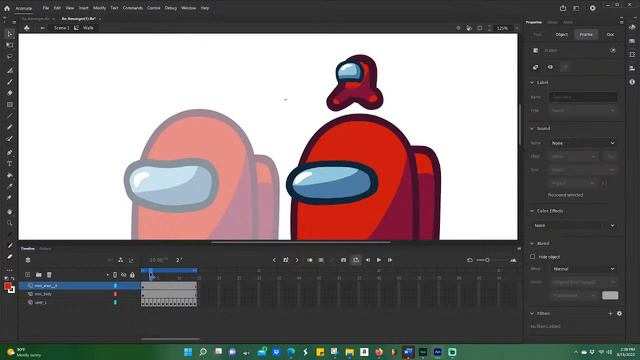Image resolution: width=640 pixels, height=360 pixels.
Task: Go to previous keyframe arrow
Action: pos(274,260)
